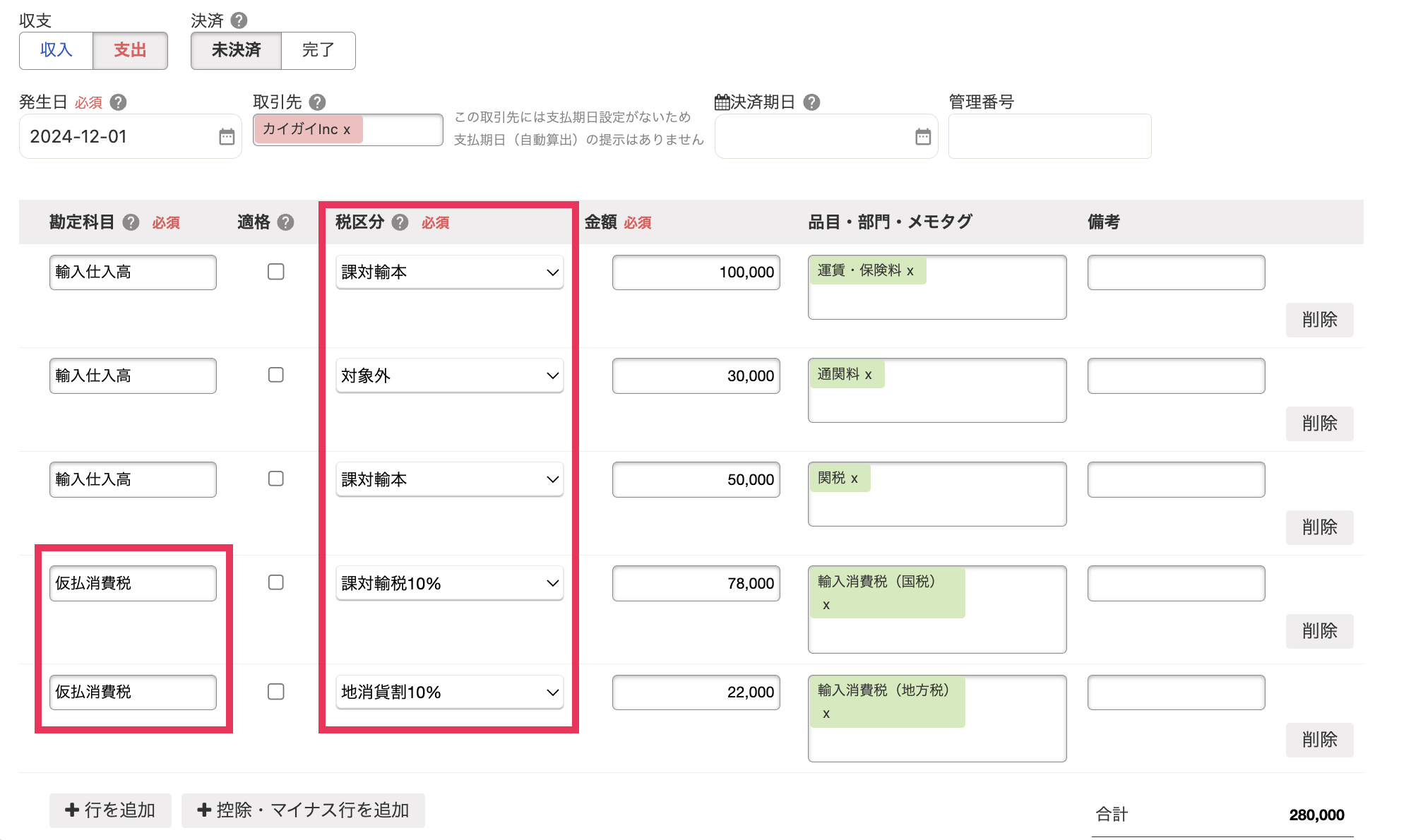Delete the 30,000 row with 削除
Screen dimensions: 1411x840
pos(1319,424)
